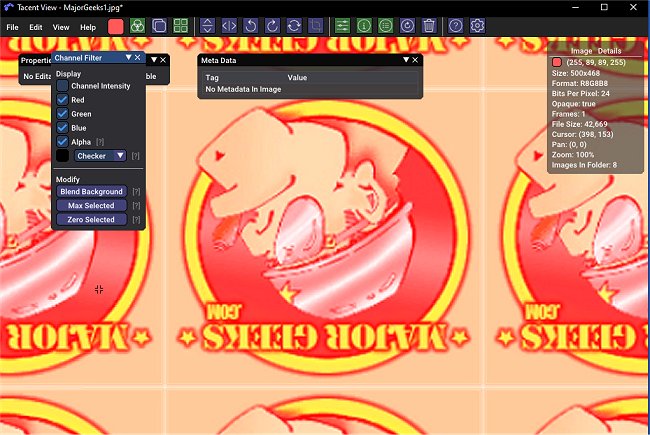
Task: Open the help question mark icon
Action: (x=456, y=26)
